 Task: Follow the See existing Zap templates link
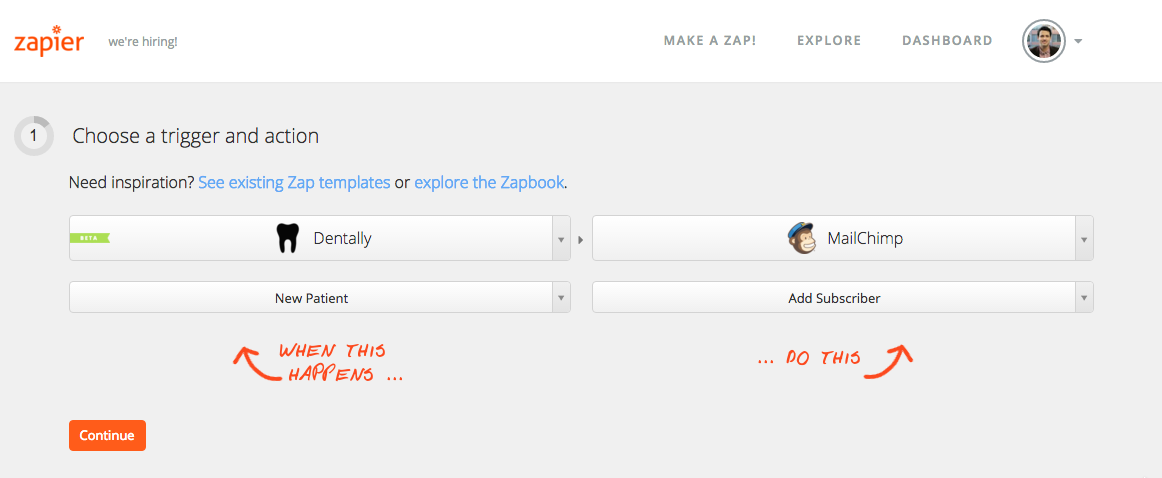[x=294, y=182]
